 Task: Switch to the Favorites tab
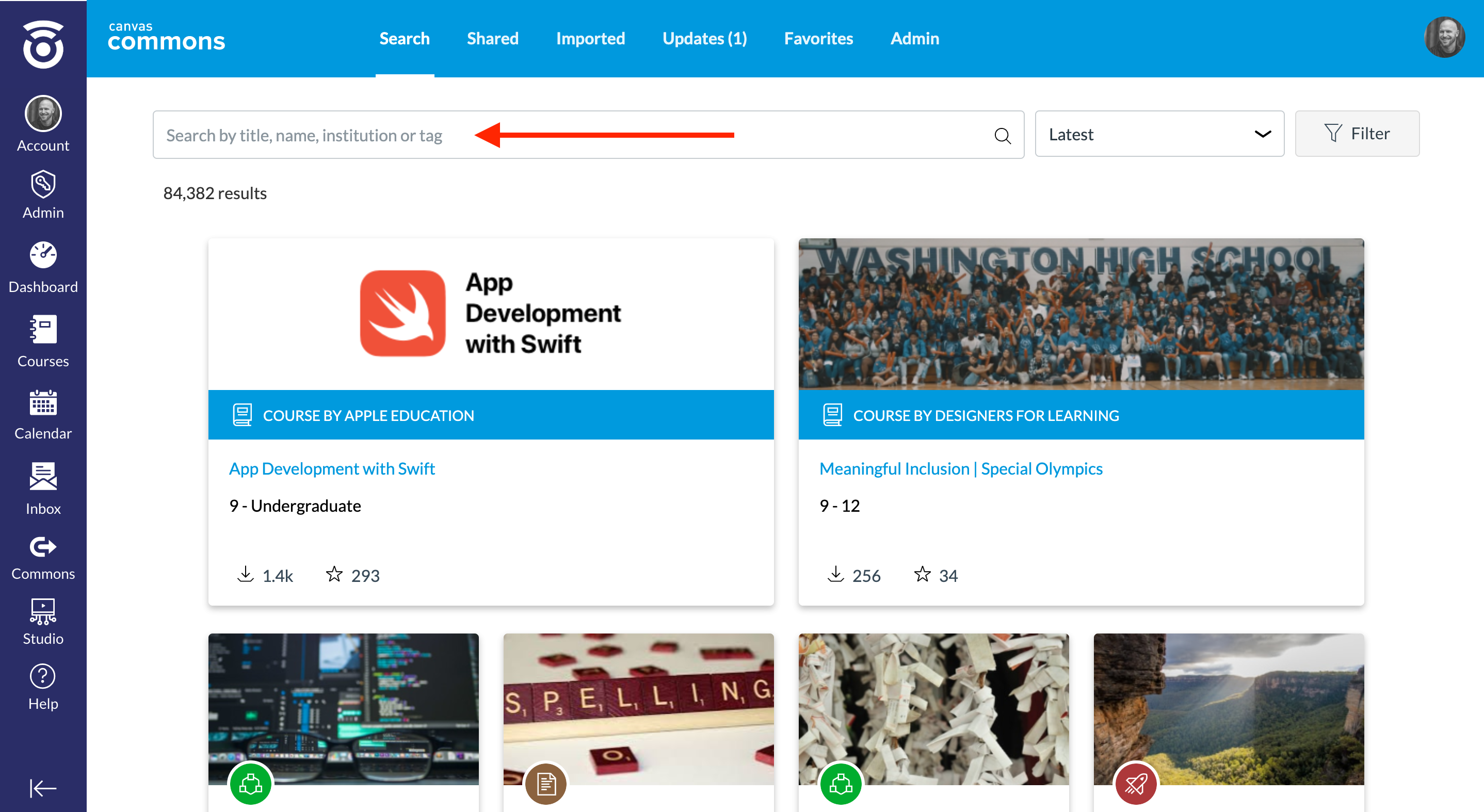(818, 39)
